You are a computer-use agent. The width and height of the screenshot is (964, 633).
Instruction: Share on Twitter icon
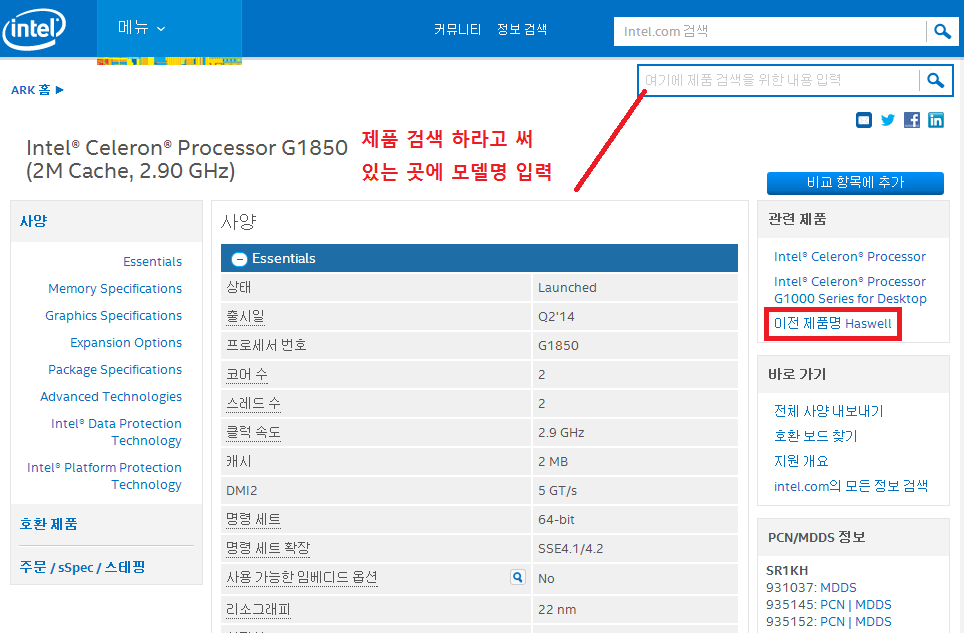[888, 120]
